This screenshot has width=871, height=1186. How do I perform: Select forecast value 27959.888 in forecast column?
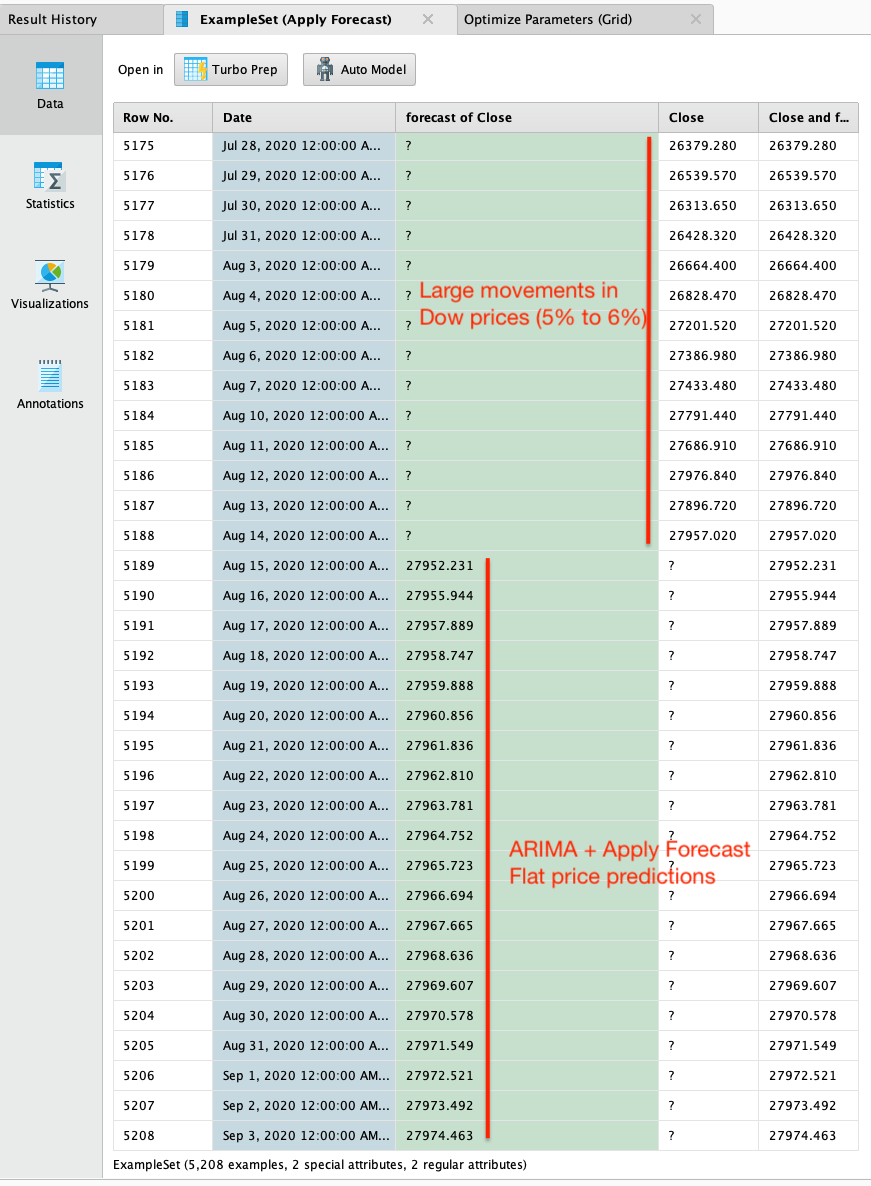[527, 686]
